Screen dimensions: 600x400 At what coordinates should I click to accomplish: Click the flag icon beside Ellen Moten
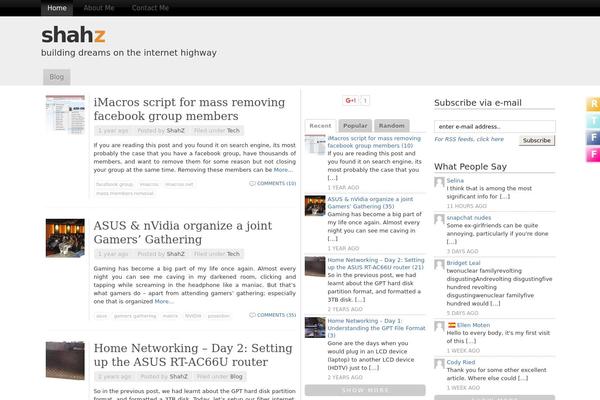[x=452, y=325]
